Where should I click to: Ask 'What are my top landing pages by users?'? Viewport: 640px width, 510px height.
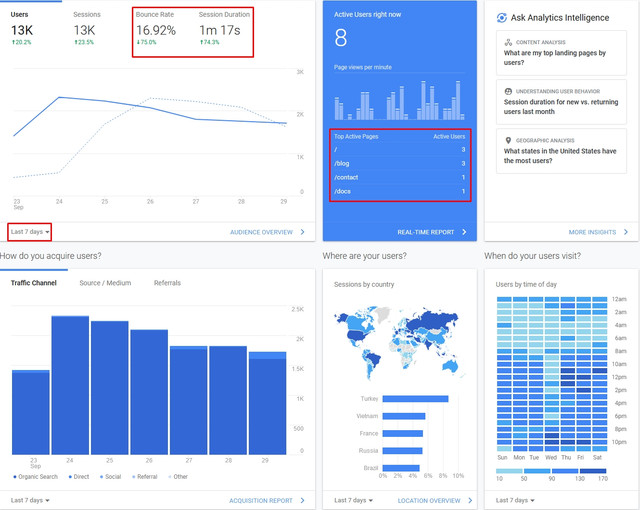[561, 53]
